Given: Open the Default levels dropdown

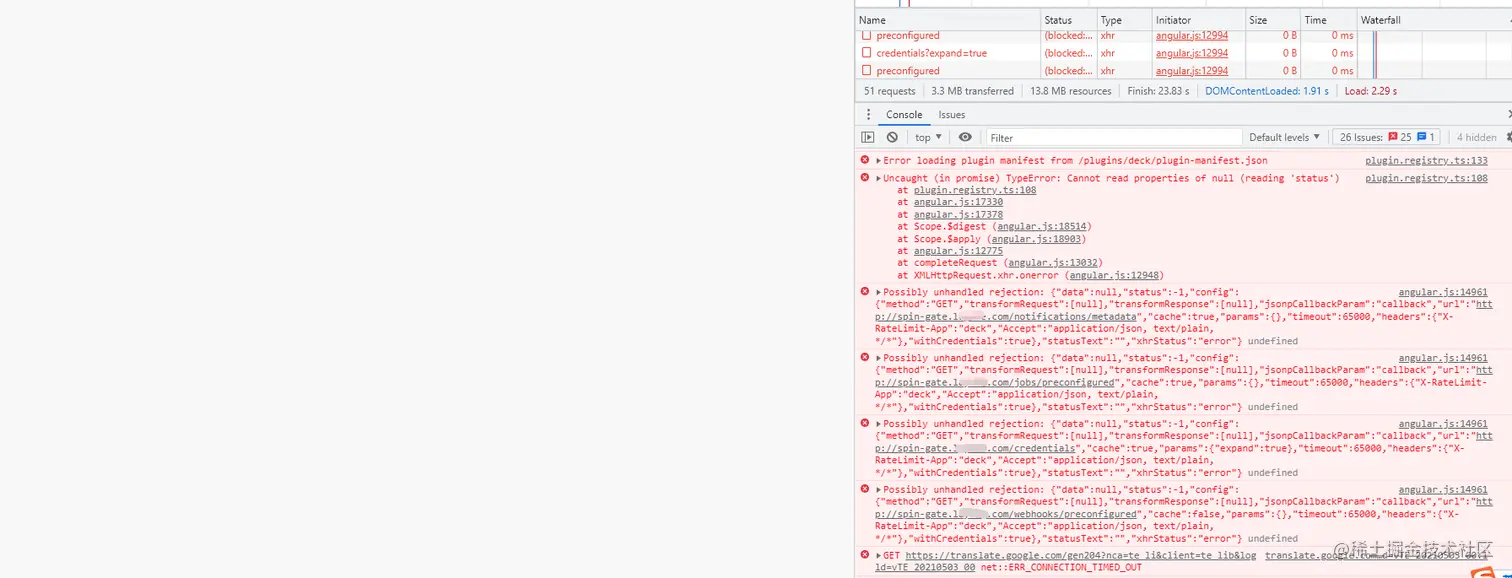Looking at the screenshot, I should pyautogui.click(x=1284, y=137).
